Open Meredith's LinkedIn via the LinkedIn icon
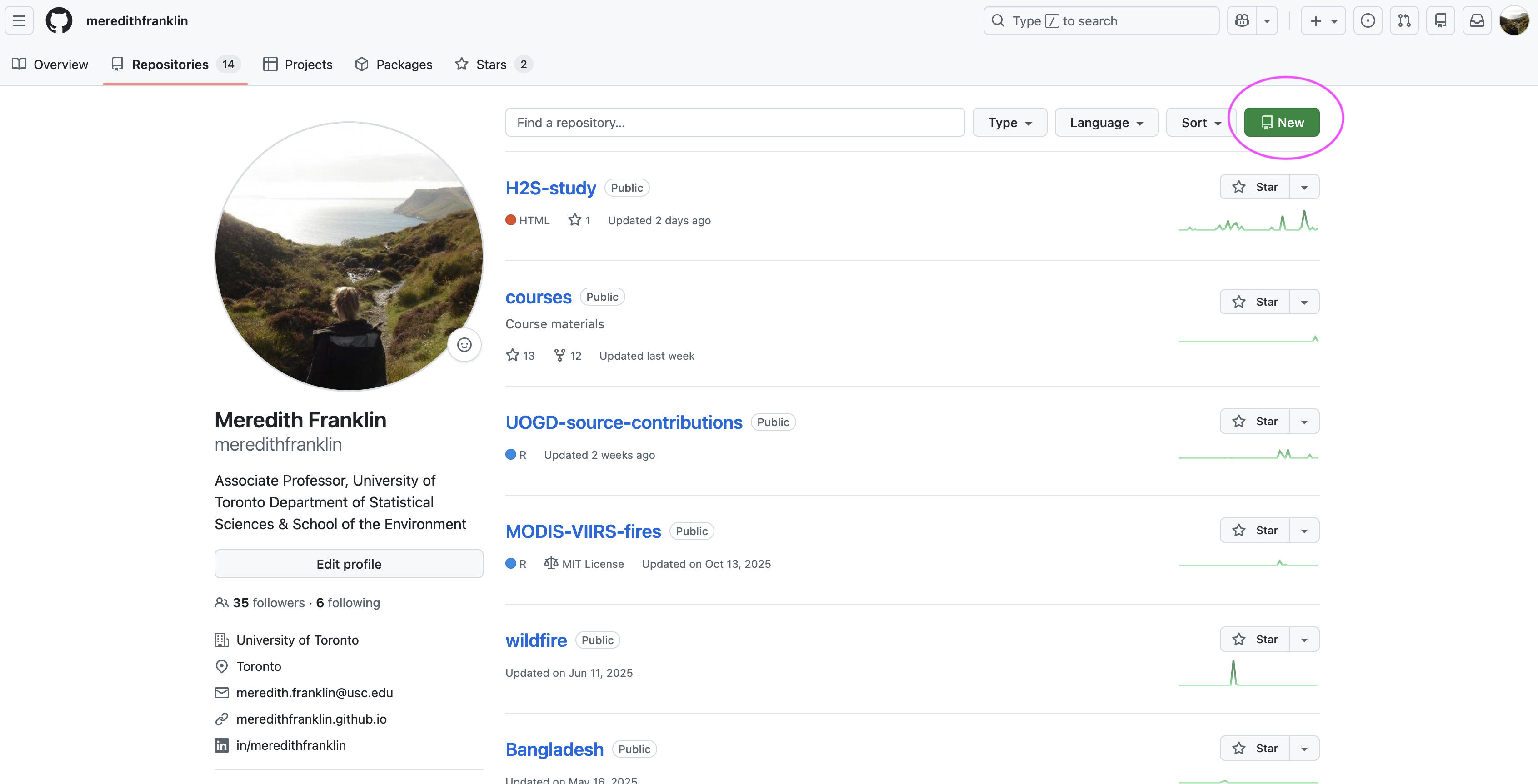The width and height of the screenshot is (1538, 784). 221,745
